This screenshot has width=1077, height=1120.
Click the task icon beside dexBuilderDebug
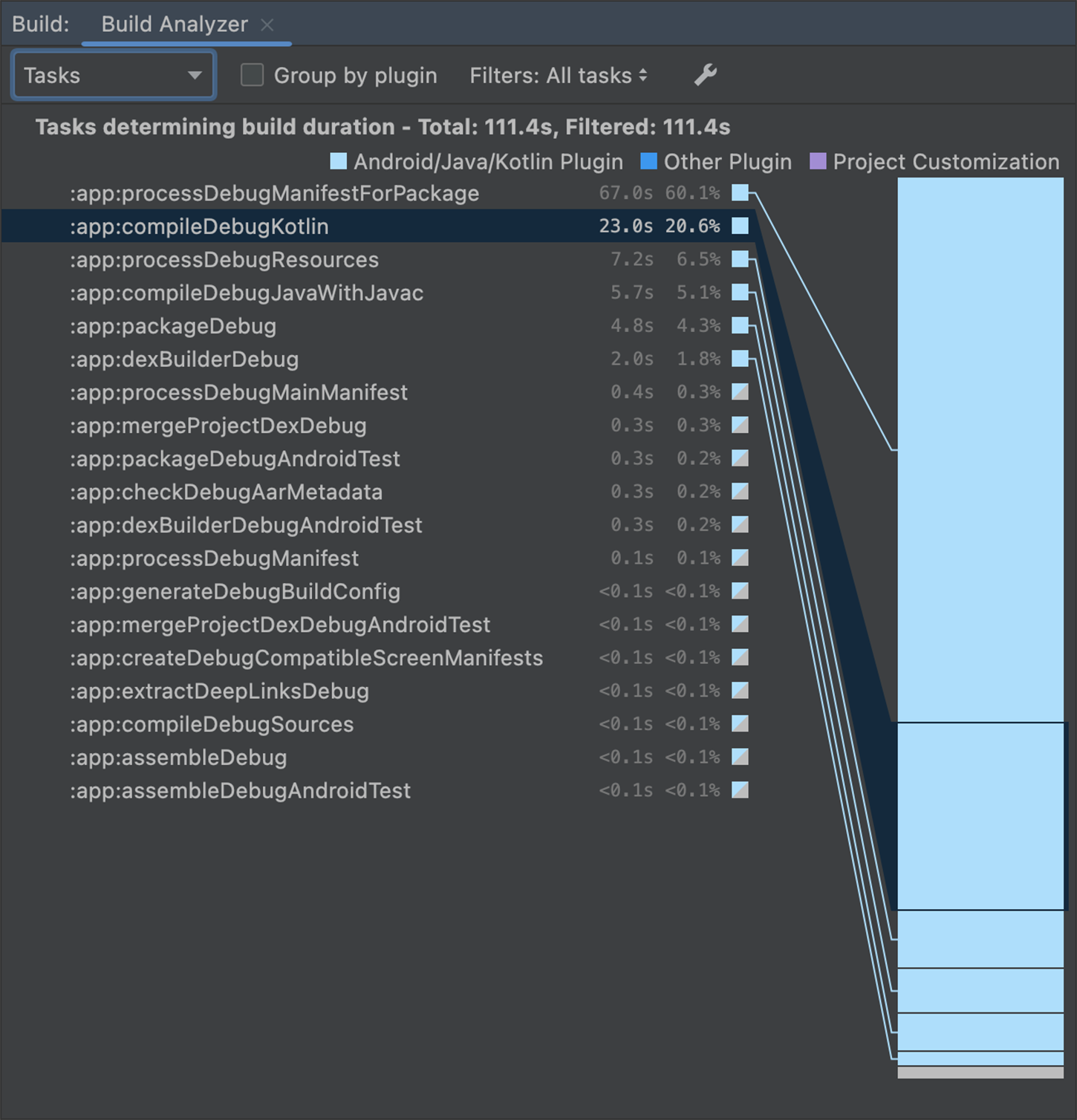[x=740, y=359]
